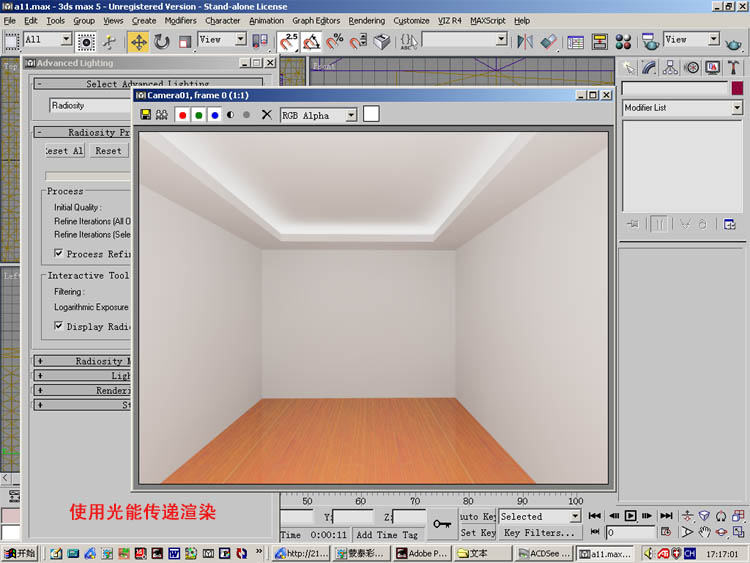This screenshot has height=563, width=750.
Task: Click the Mirror selected objects icon
Action: point(525,42)
